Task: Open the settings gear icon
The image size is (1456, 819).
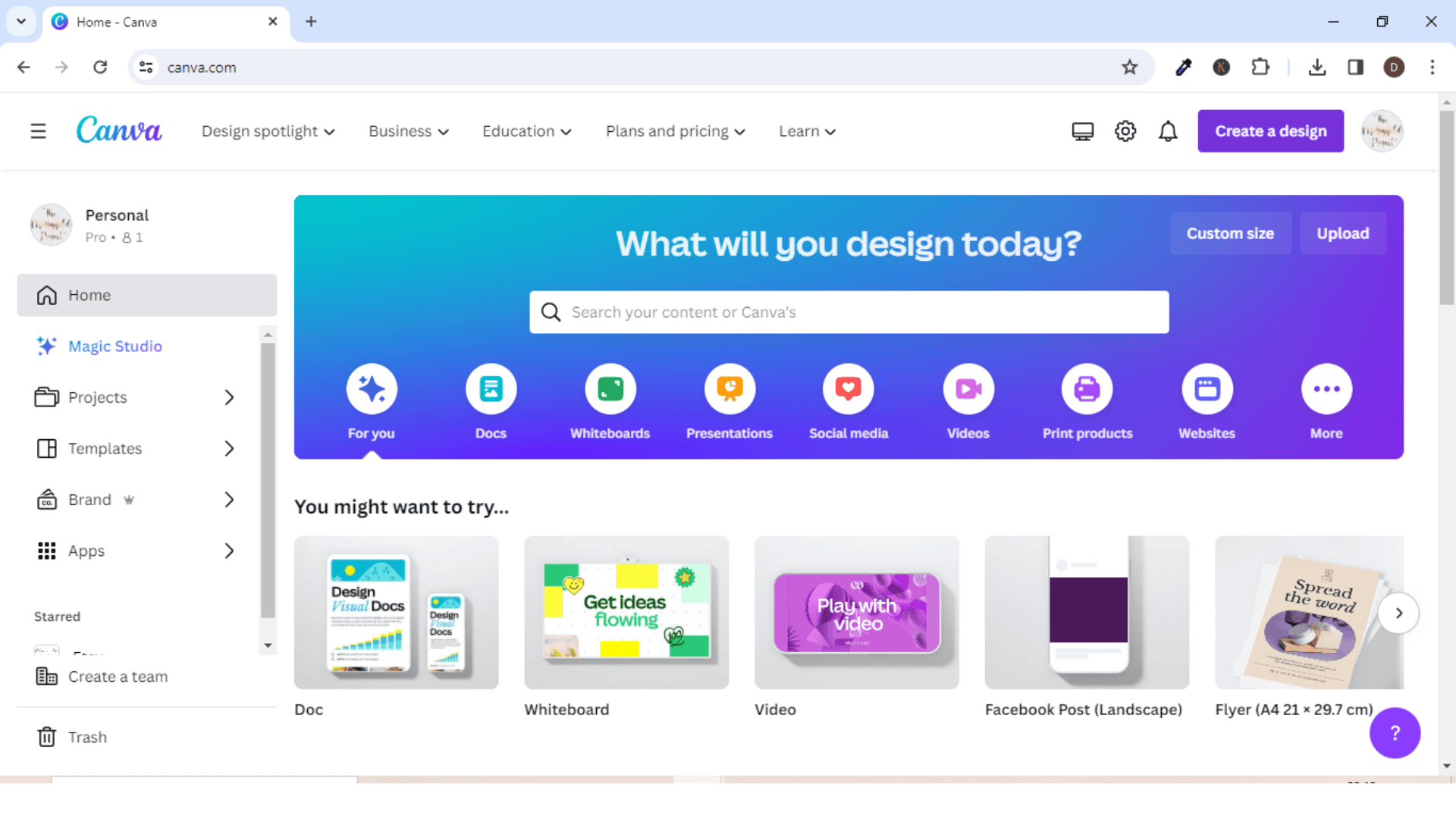Action: [x=1125, y=131]
